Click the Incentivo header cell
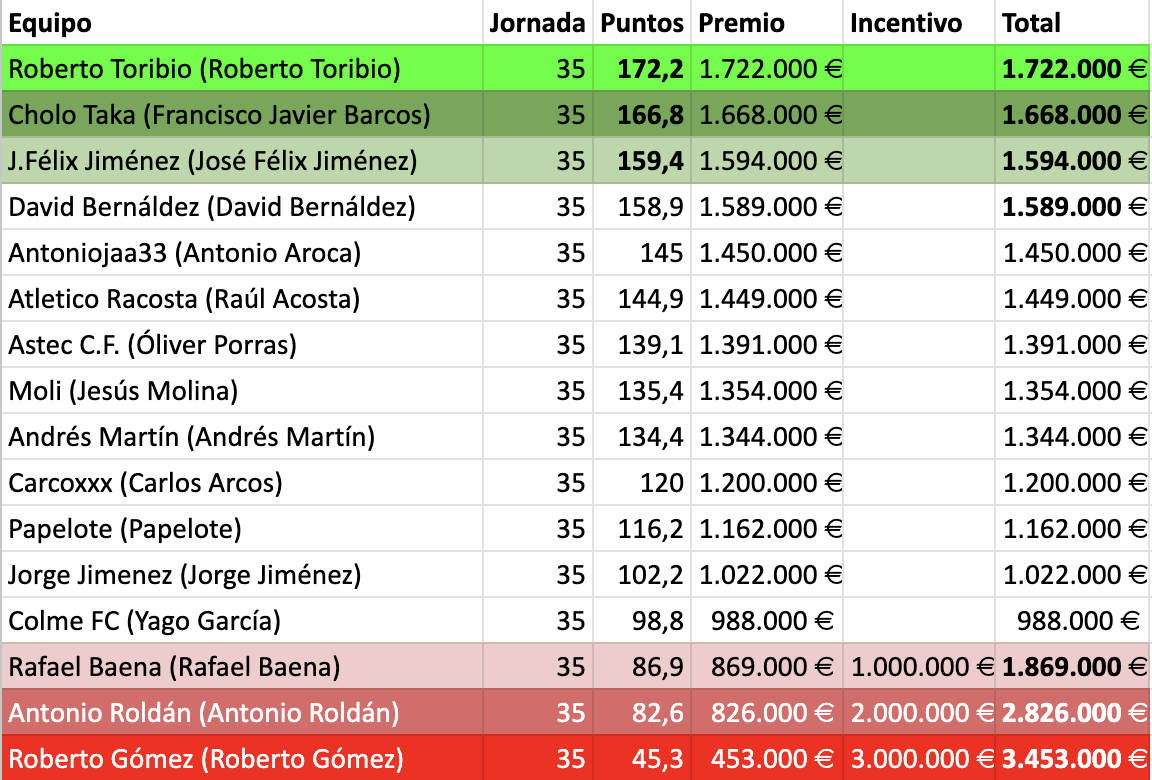This screenshot has height=780, width=1152. tap(906, 23)
